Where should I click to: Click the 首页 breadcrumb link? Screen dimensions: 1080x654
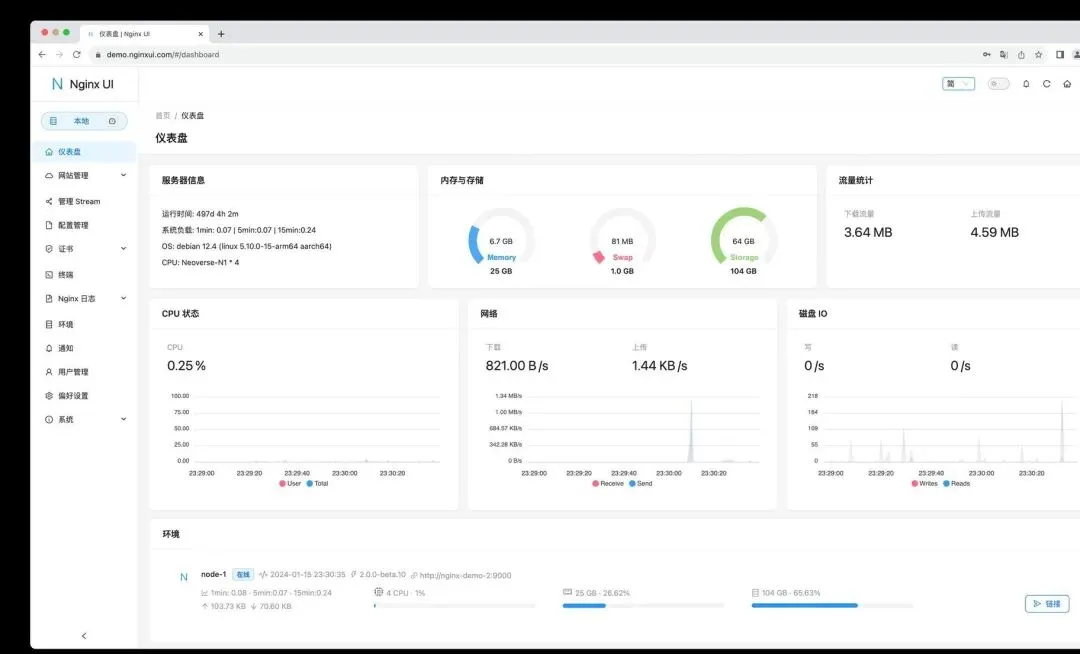(163, 116)
